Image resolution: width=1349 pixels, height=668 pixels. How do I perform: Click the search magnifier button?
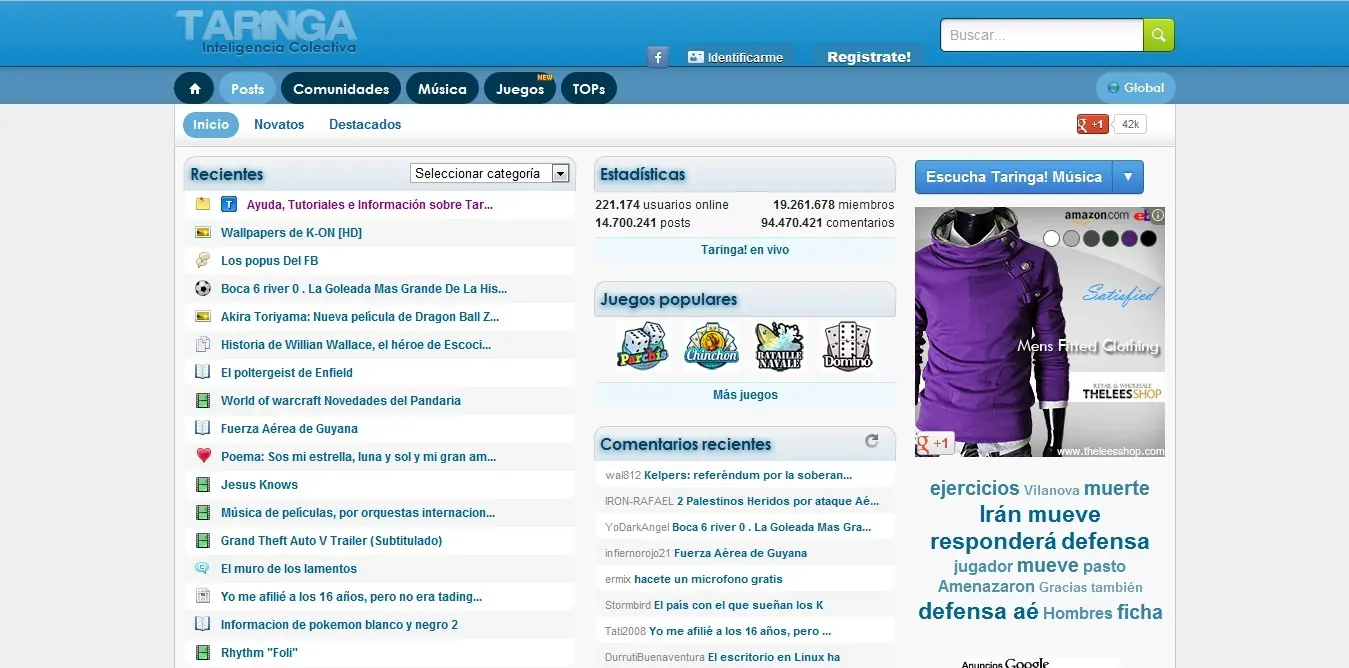click(x=1159, y=35)
